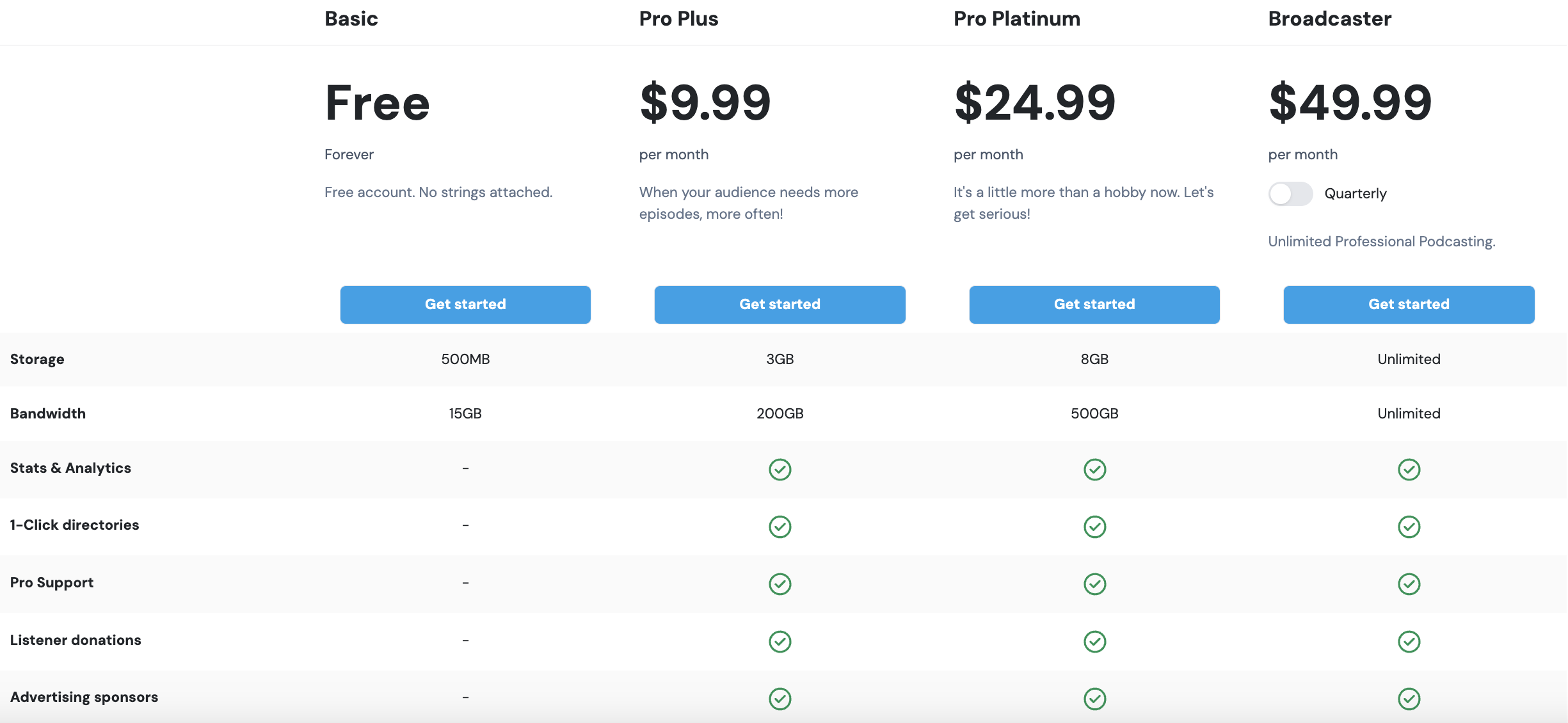Click the Storage row label
This screenshot has width=1568, height=723.
tap(37, 360)
